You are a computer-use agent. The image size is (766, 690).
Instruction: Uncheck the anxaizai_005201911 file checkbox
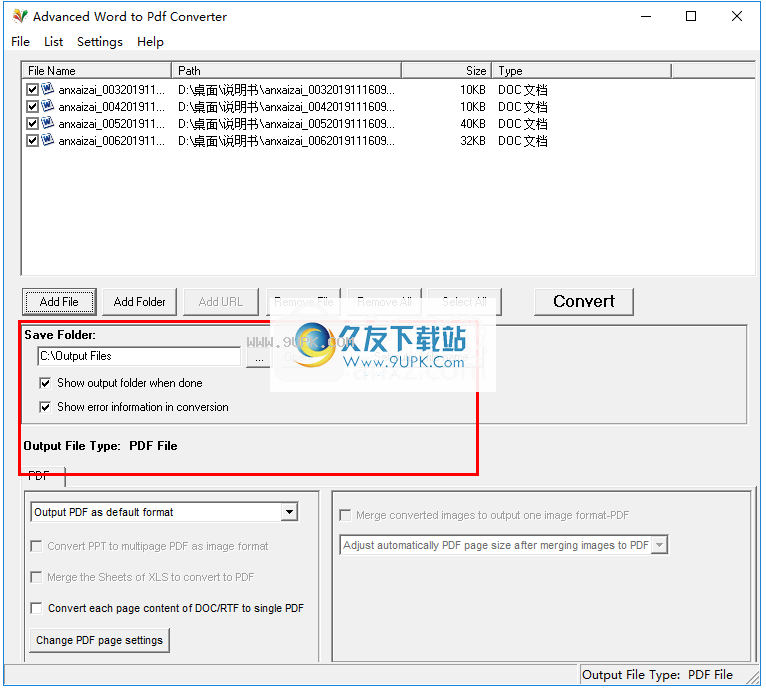coord(32,124)
